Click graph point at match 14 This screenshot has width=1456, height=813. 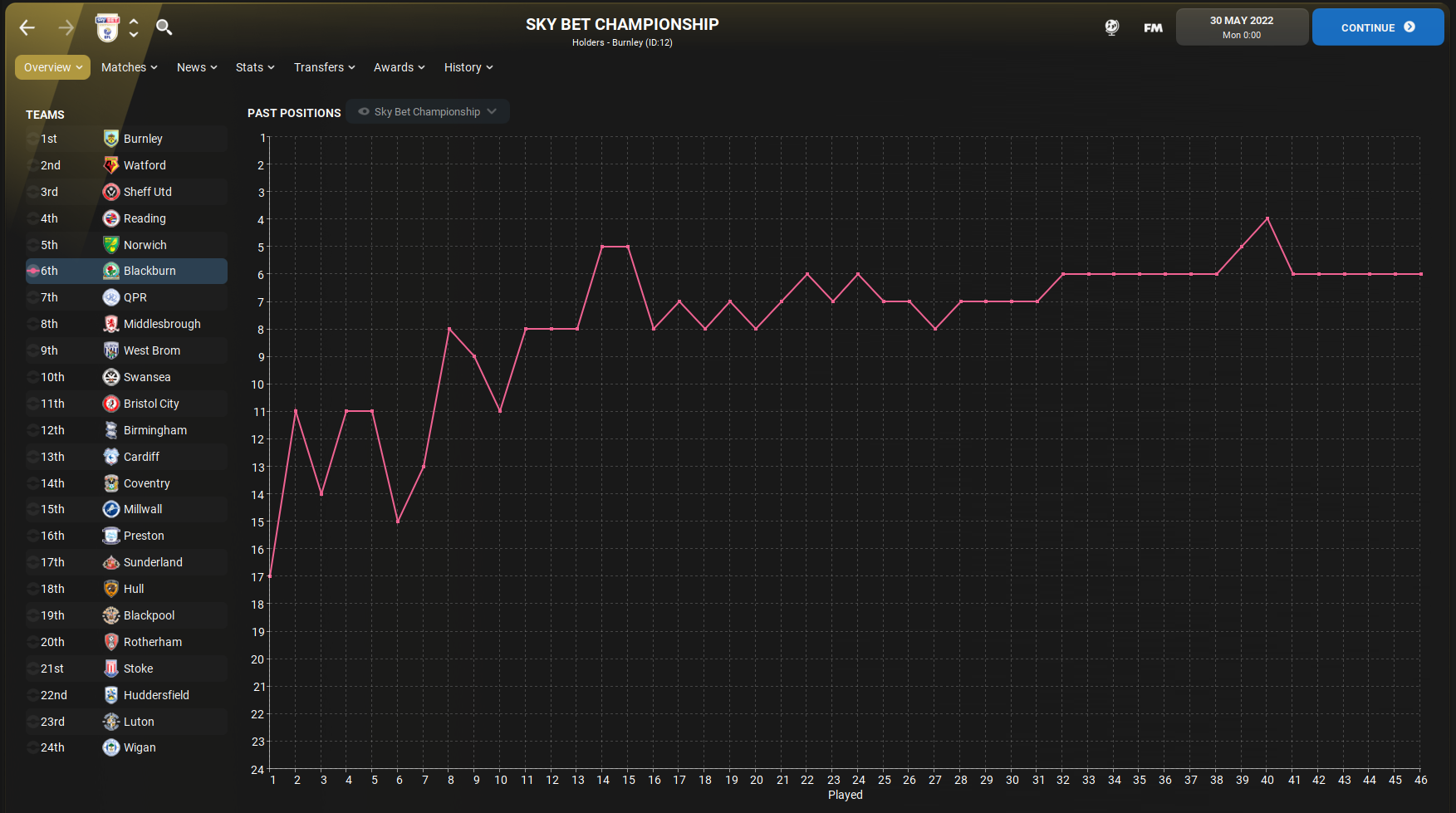point(602,247)
